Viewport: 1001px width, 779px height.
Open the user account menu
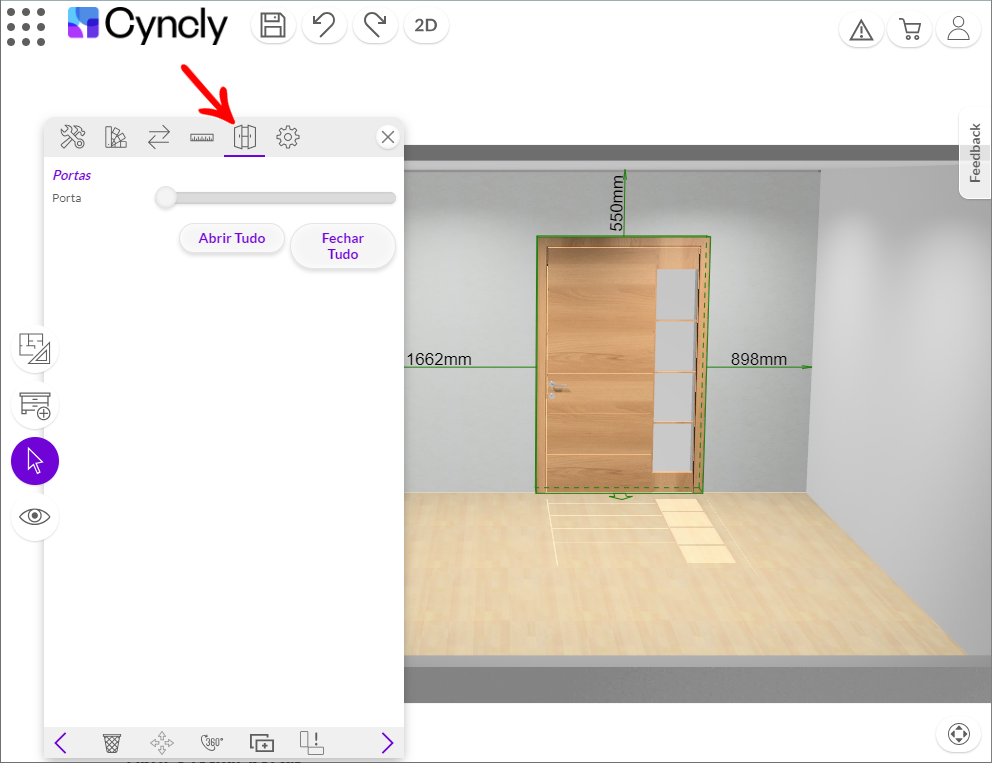[x=958, y=29]
